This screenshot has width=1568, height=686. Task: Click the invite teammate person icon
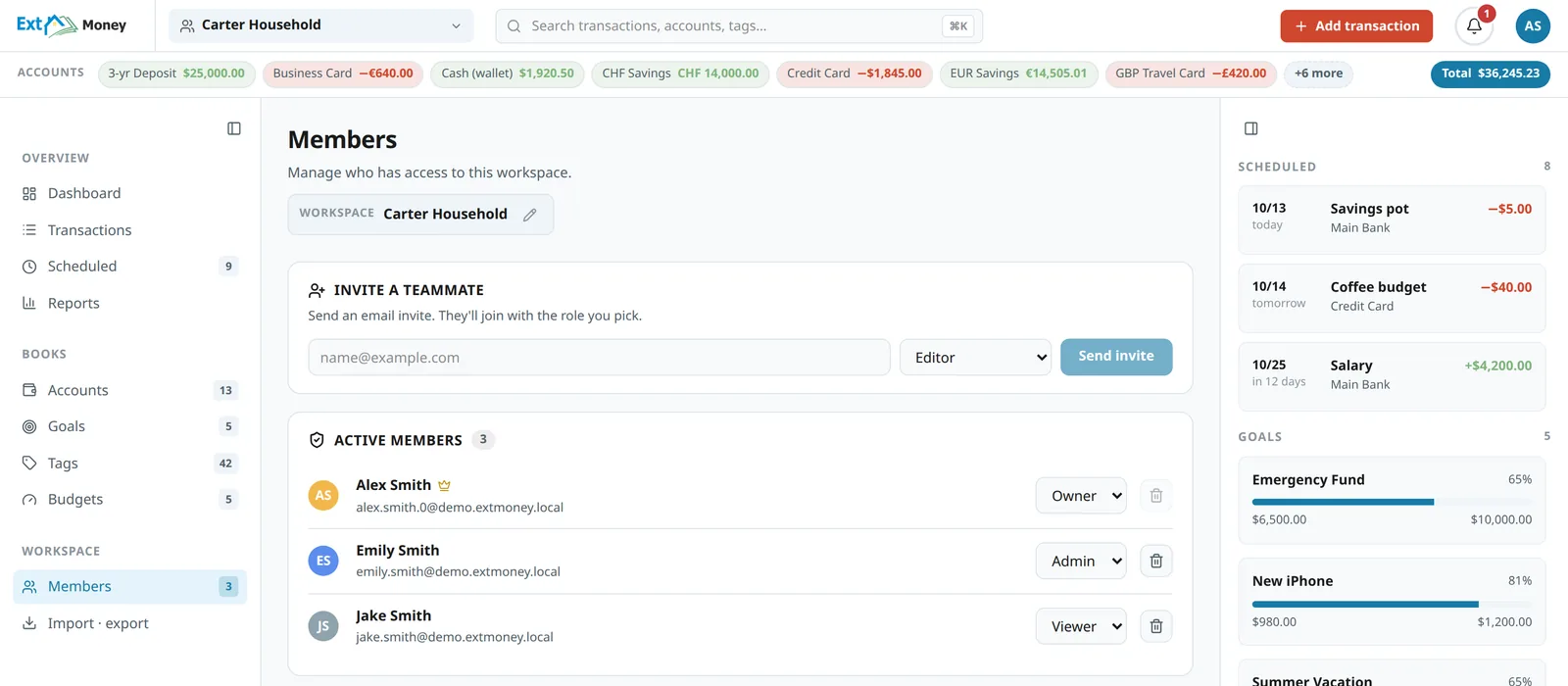tap(317, 290)
